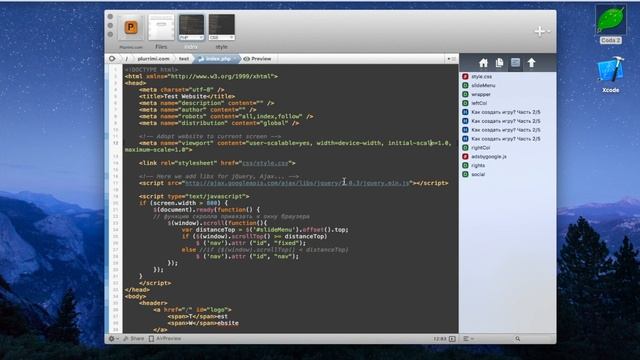Open the gear settings menu in status bar
The image size is (640, 360).
click(113, 338)
